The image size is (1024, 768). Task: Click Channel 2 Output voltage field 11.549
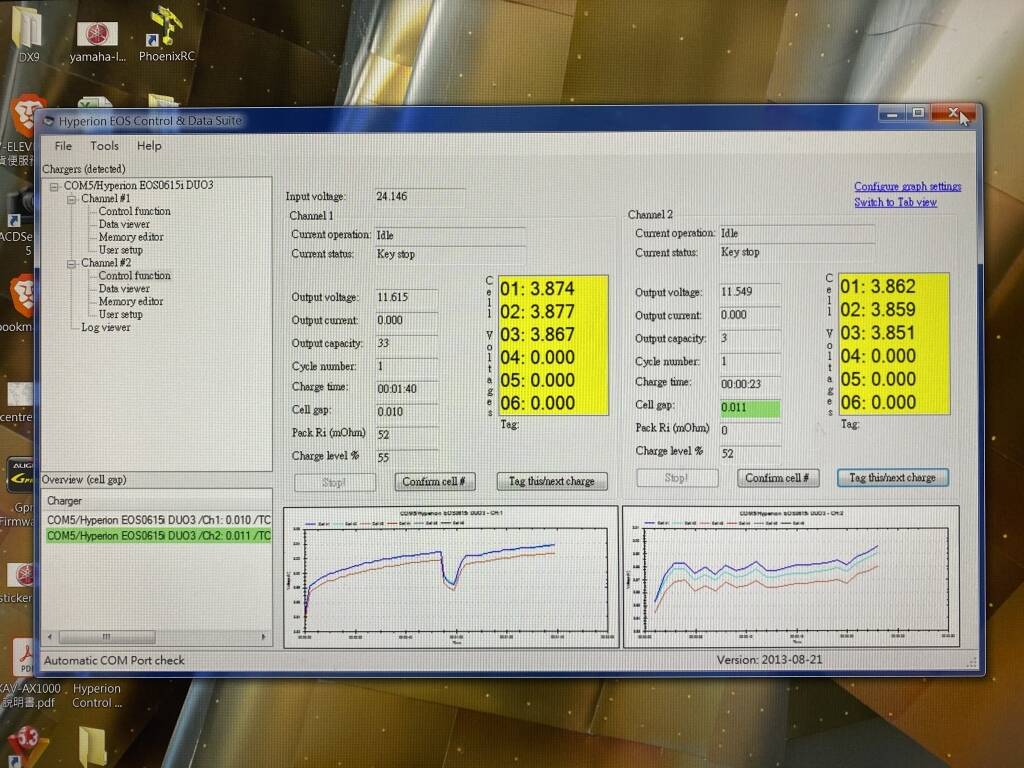tap(750, 292)
